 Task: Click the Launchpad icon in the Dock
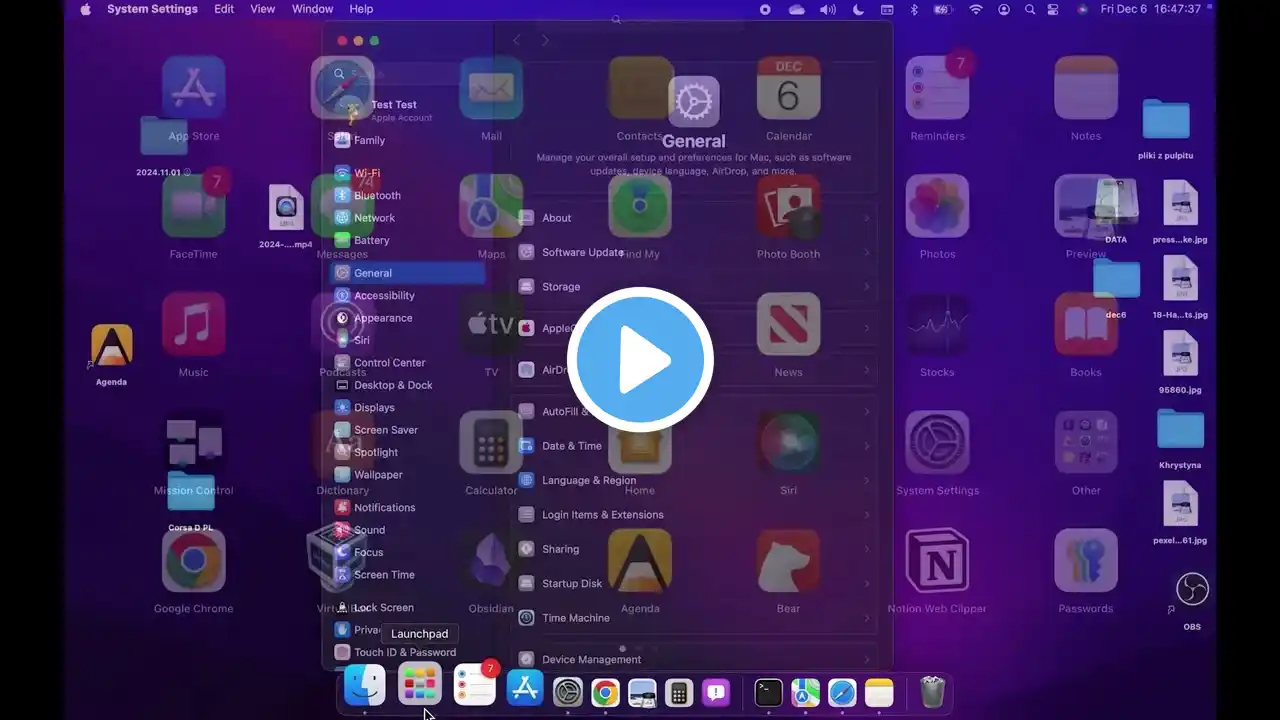click(x=419, y=686)
